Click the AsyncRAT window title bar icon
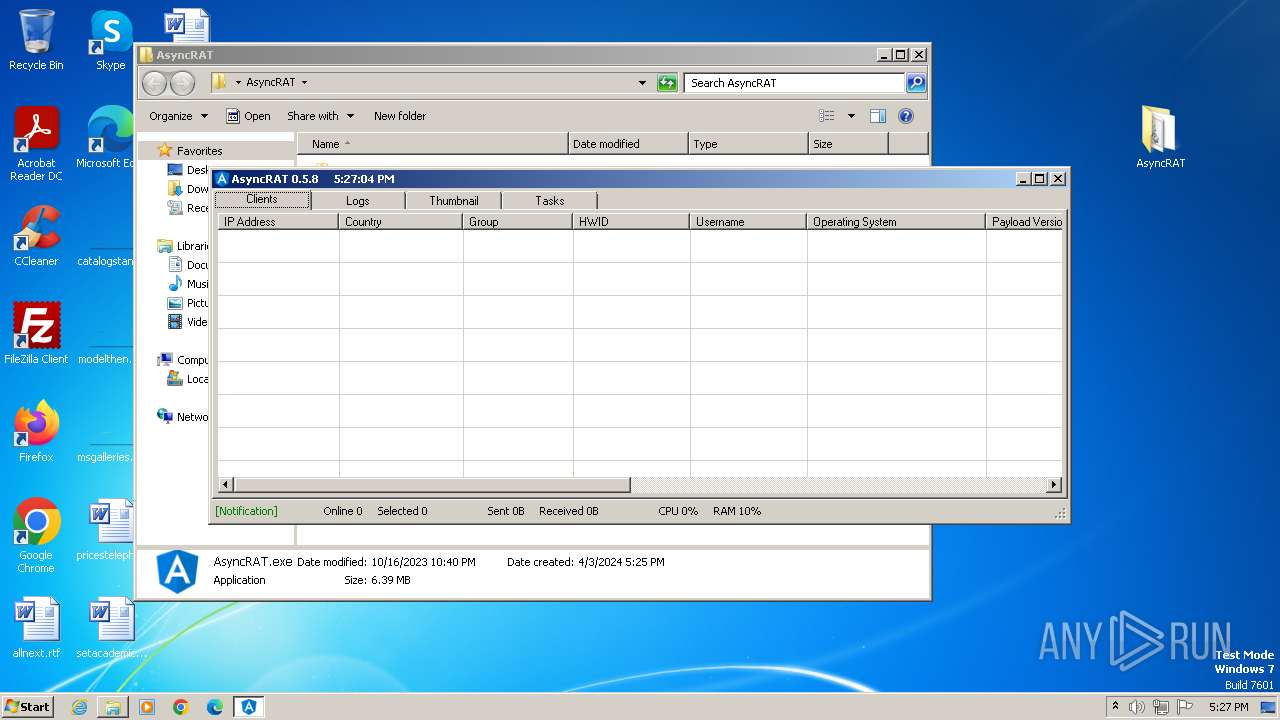The height and width of the screenshot is (720, 1280). [x=222, y=179]
